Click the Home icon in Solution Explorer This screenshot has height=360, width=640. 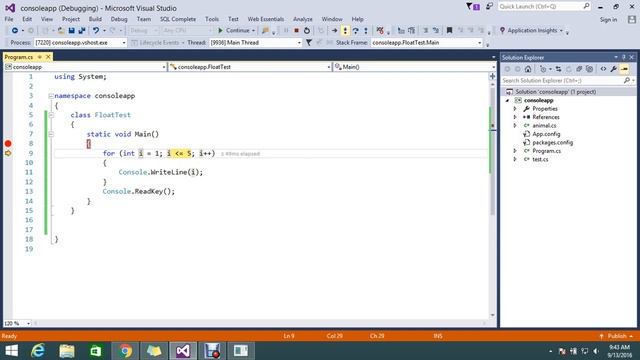click(x=528, y=69)
